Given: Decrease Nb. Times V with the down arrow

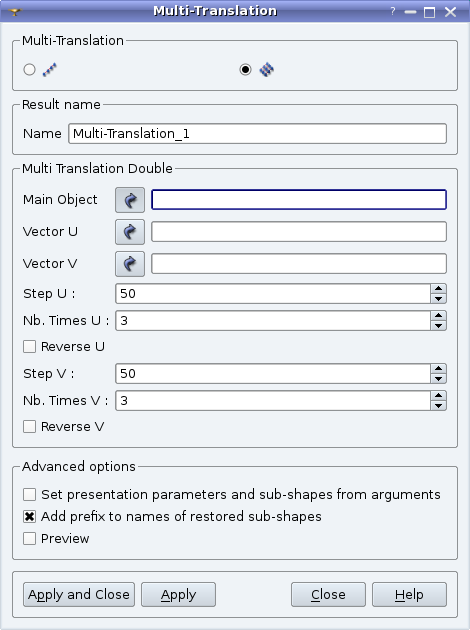Looking at the screenshot, I should click(x=438, y=406).
